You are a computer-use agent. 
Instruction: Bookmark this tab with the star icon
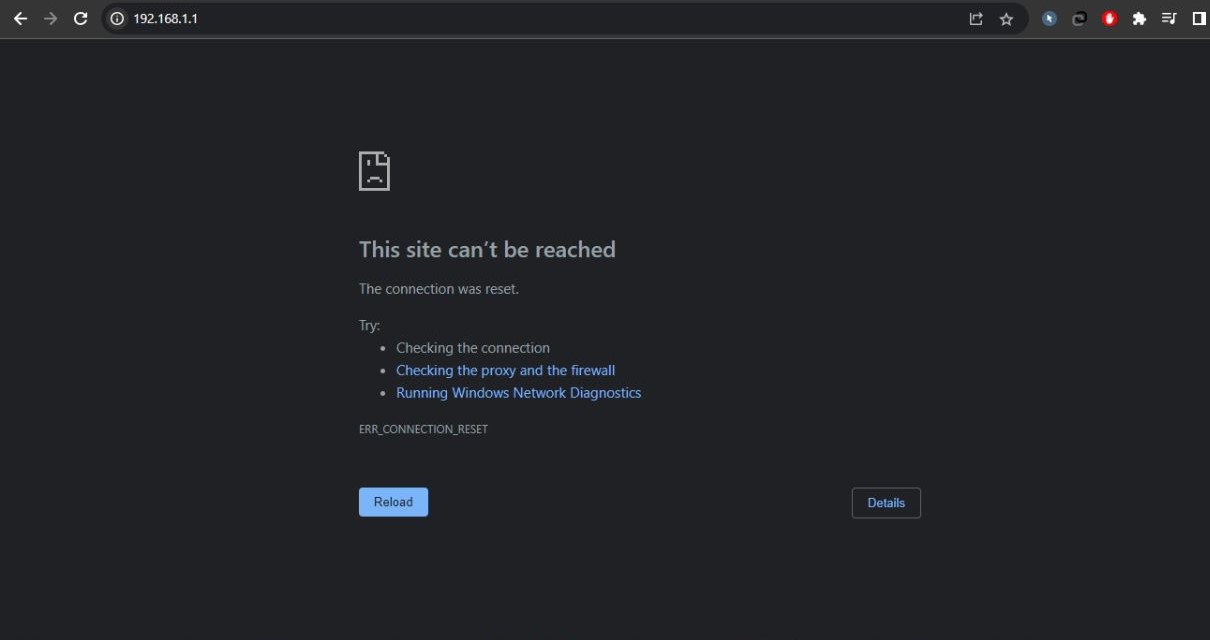(x=1006, y=19)
